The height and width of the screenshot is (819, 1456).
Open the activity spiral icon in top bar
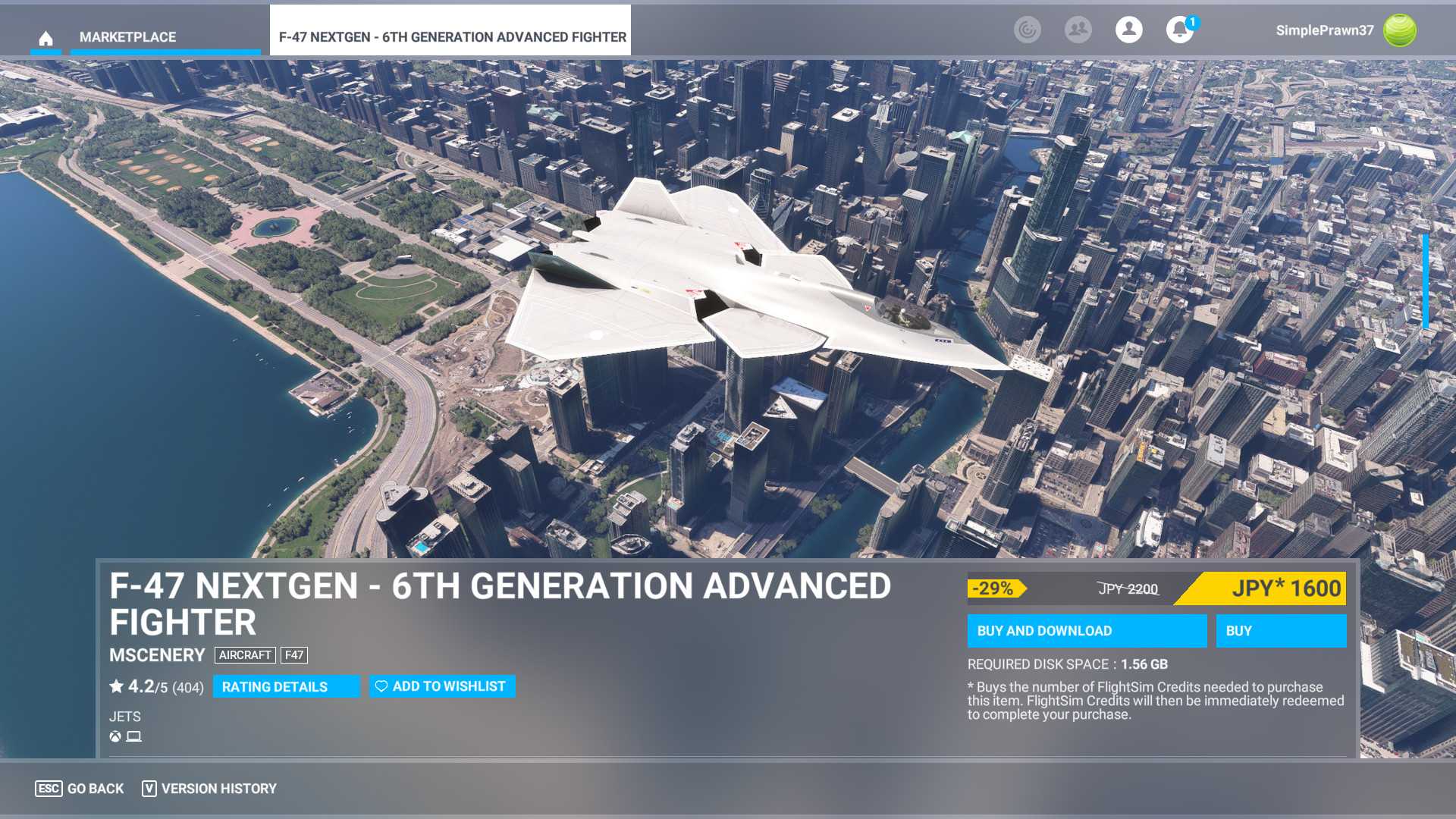point(1027,30)
